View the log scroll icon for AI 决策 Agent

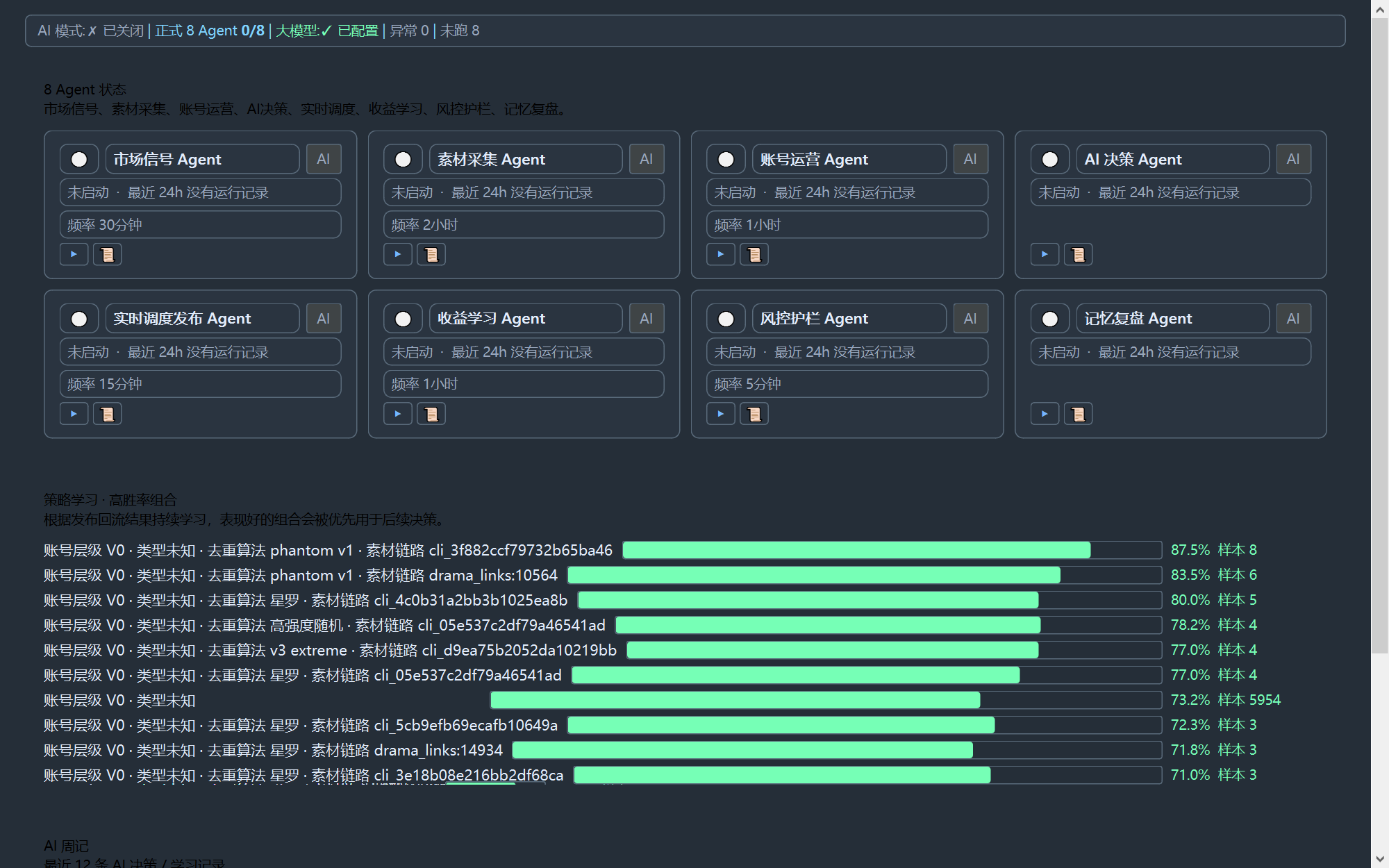click(1079, 254)
